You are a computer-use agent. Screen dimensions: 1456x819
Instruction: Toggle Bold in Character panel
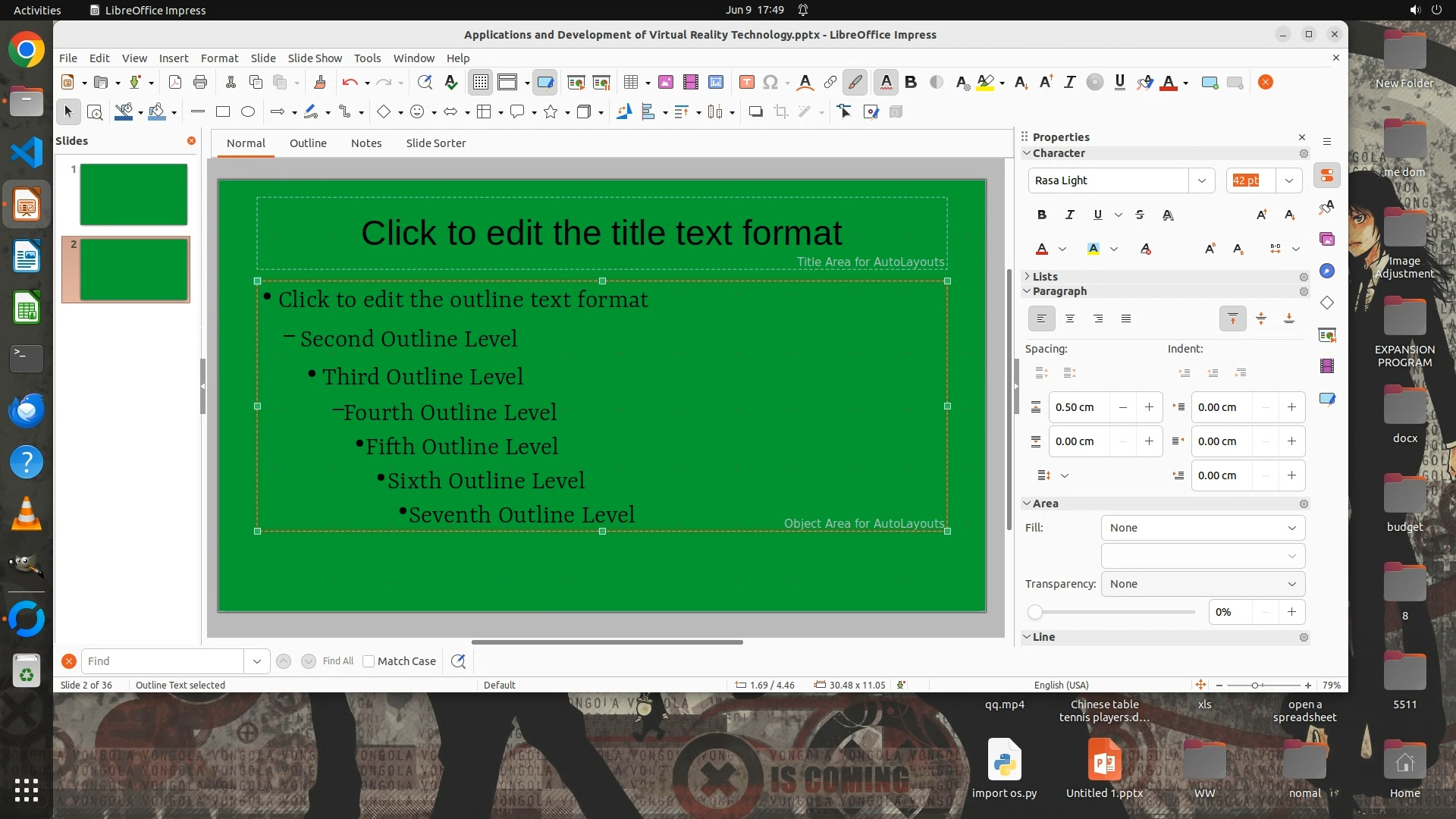point(1042,215)
